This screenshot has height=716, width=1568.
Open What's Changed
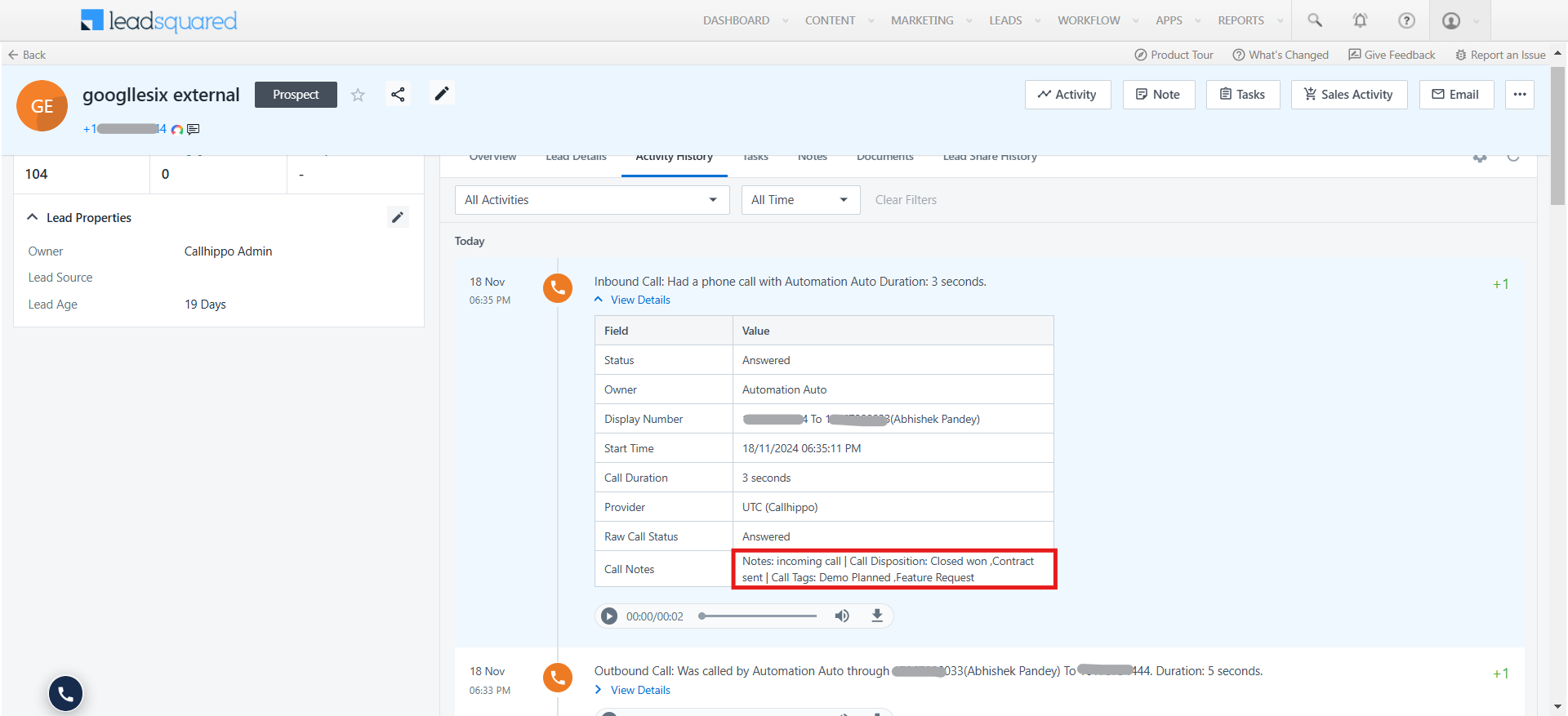(x=1281, y=55)
